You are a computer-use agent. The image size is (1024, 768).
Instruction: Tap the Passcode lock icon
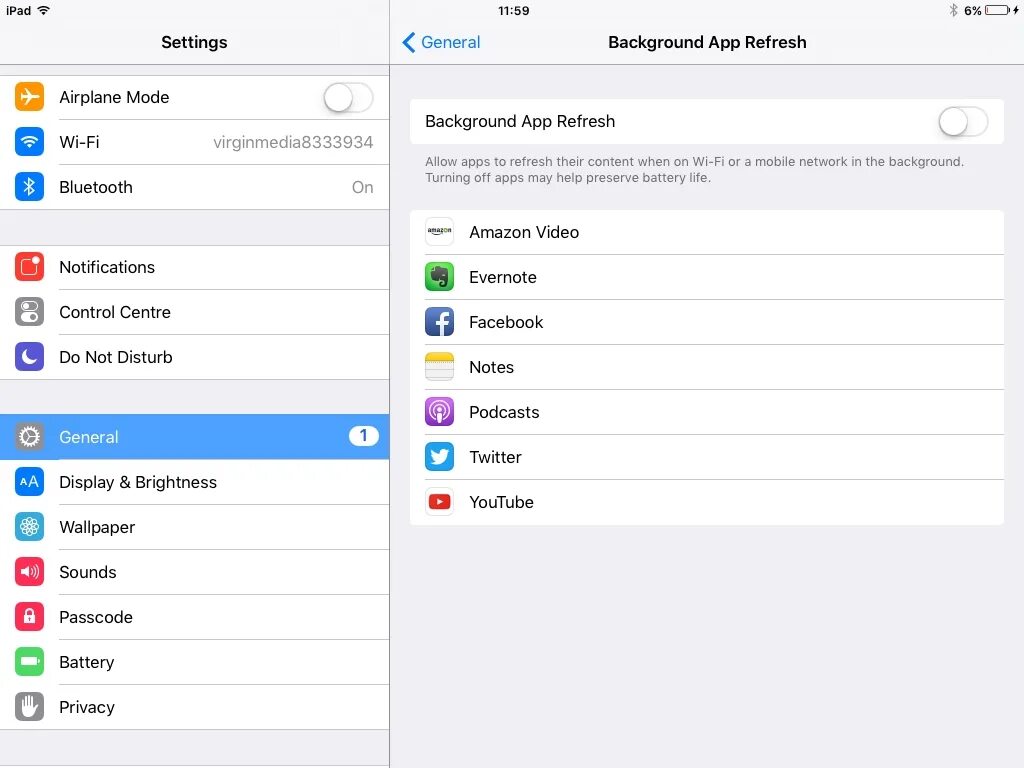pyautogui.click(x=29, y=617)
